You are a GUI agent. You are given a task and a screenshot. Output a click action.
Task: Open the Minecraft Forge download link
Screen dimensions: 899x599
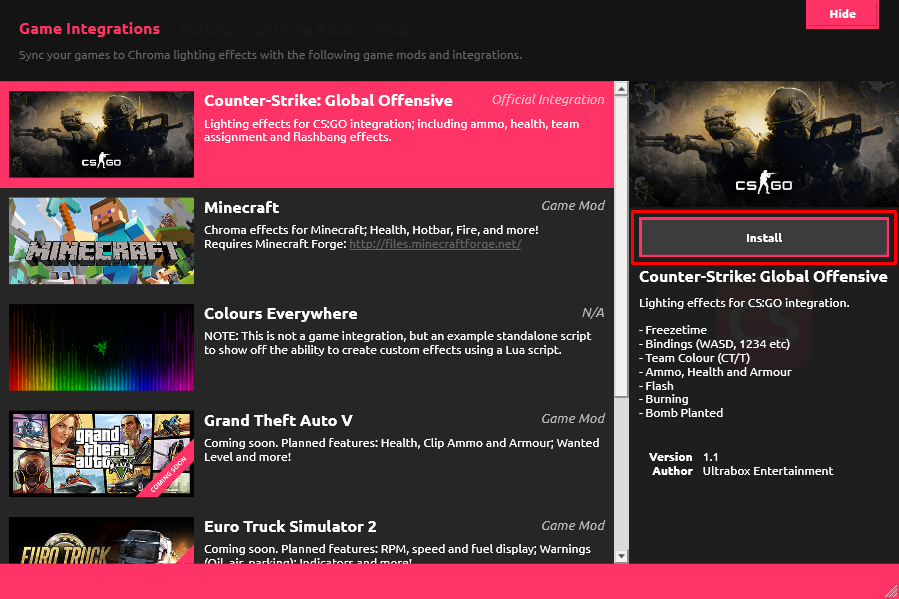[x=435, y=244]
